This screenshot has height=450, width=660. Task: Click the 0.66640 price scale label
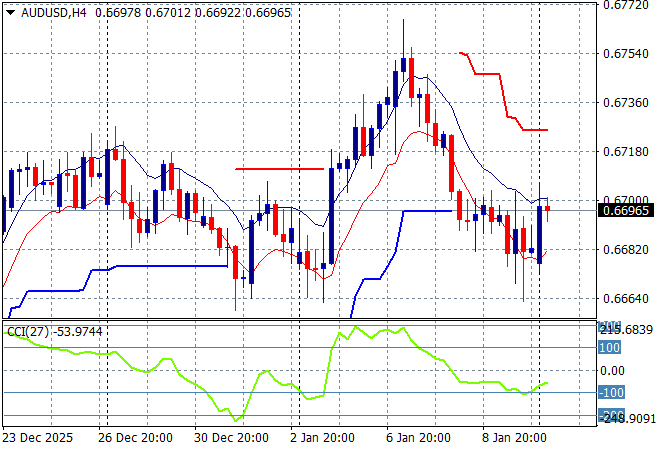[x=628, y=299]
